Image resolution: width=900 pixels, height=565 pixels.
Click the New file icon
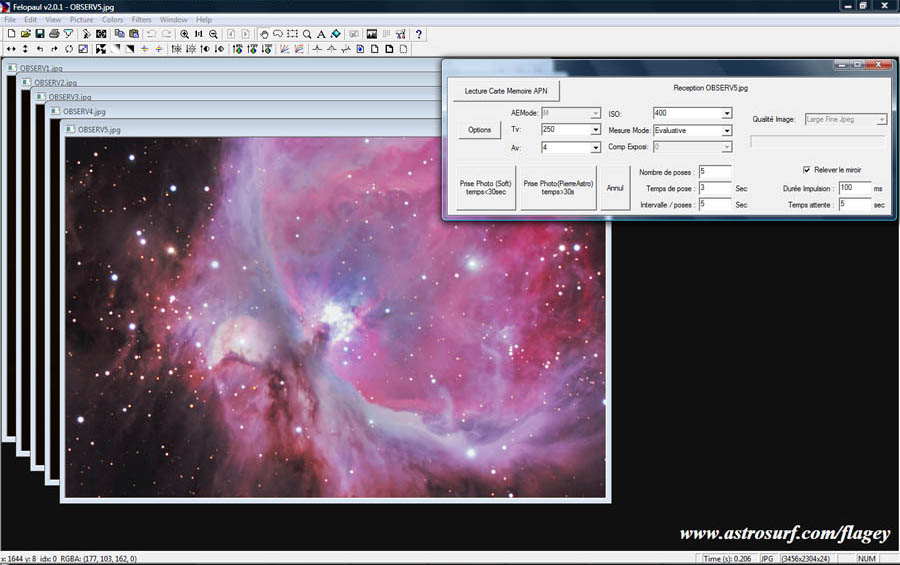click(11, 34)
